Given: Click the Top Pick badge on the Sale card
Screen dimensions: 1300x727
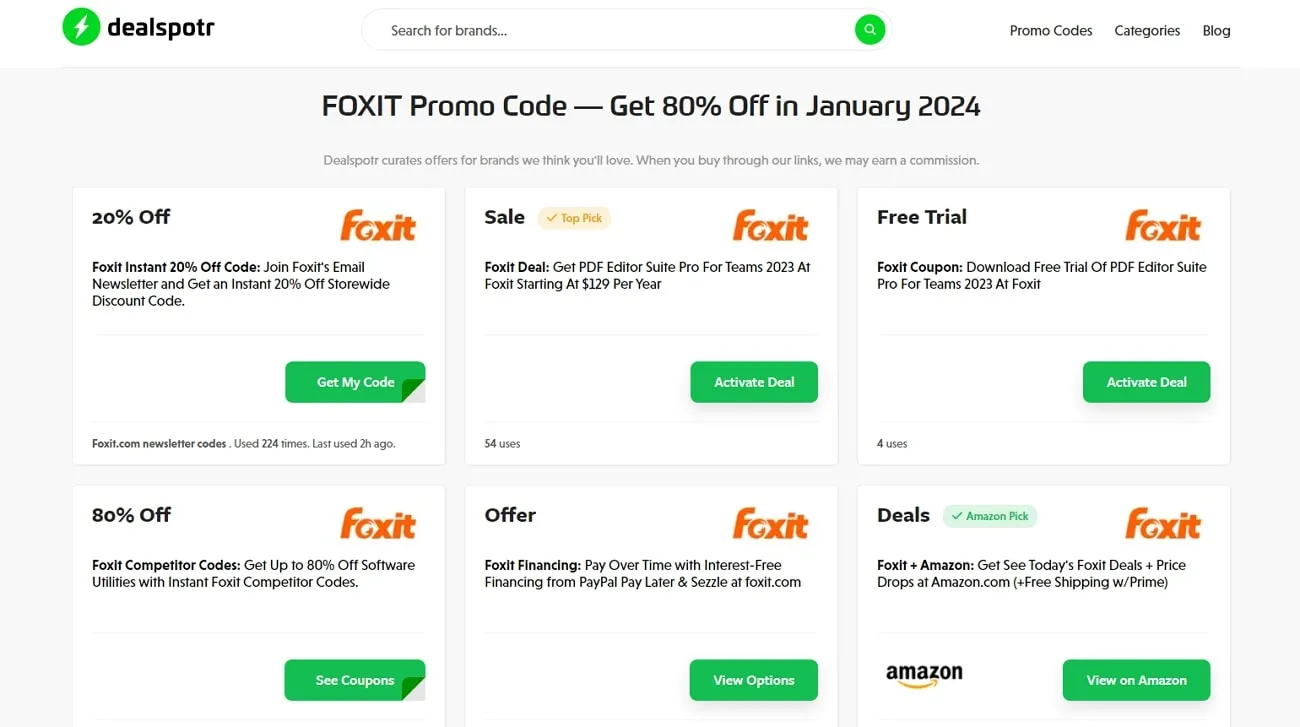Looking at the screenshot, I should point(574,217).
